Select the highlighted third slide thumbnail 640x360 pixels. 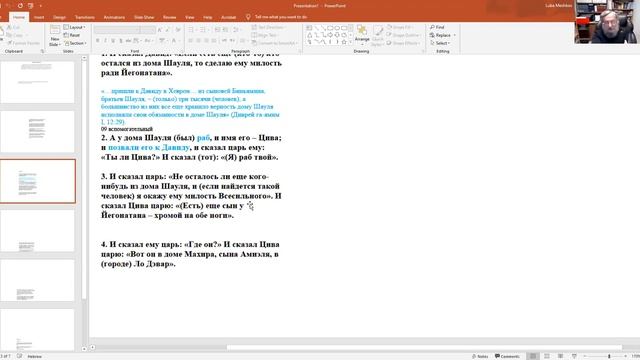click(x=38, y=181)
